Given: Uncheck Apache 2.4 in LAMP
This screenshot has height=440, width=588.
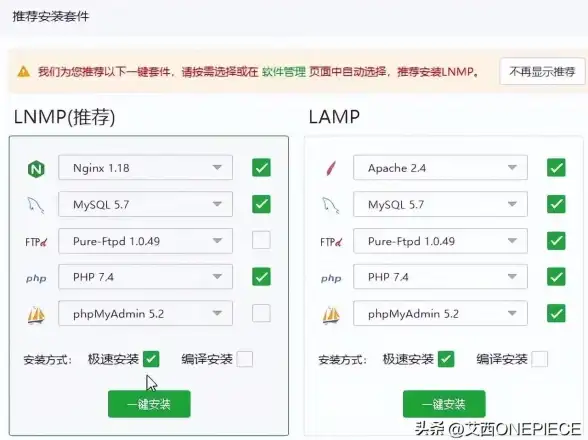Looking at the screenshot, I should [x=556, y=167].
